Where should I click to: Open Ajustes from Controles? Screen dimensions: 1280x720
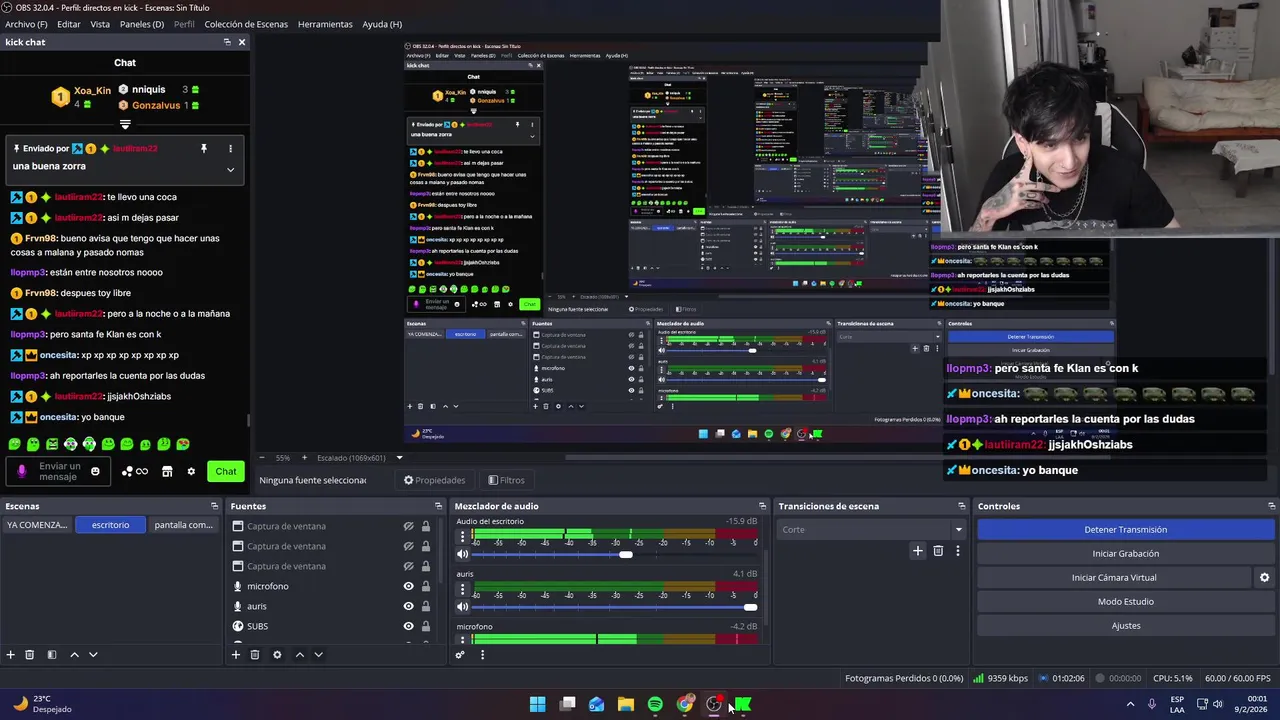(x=1125, y=626)
